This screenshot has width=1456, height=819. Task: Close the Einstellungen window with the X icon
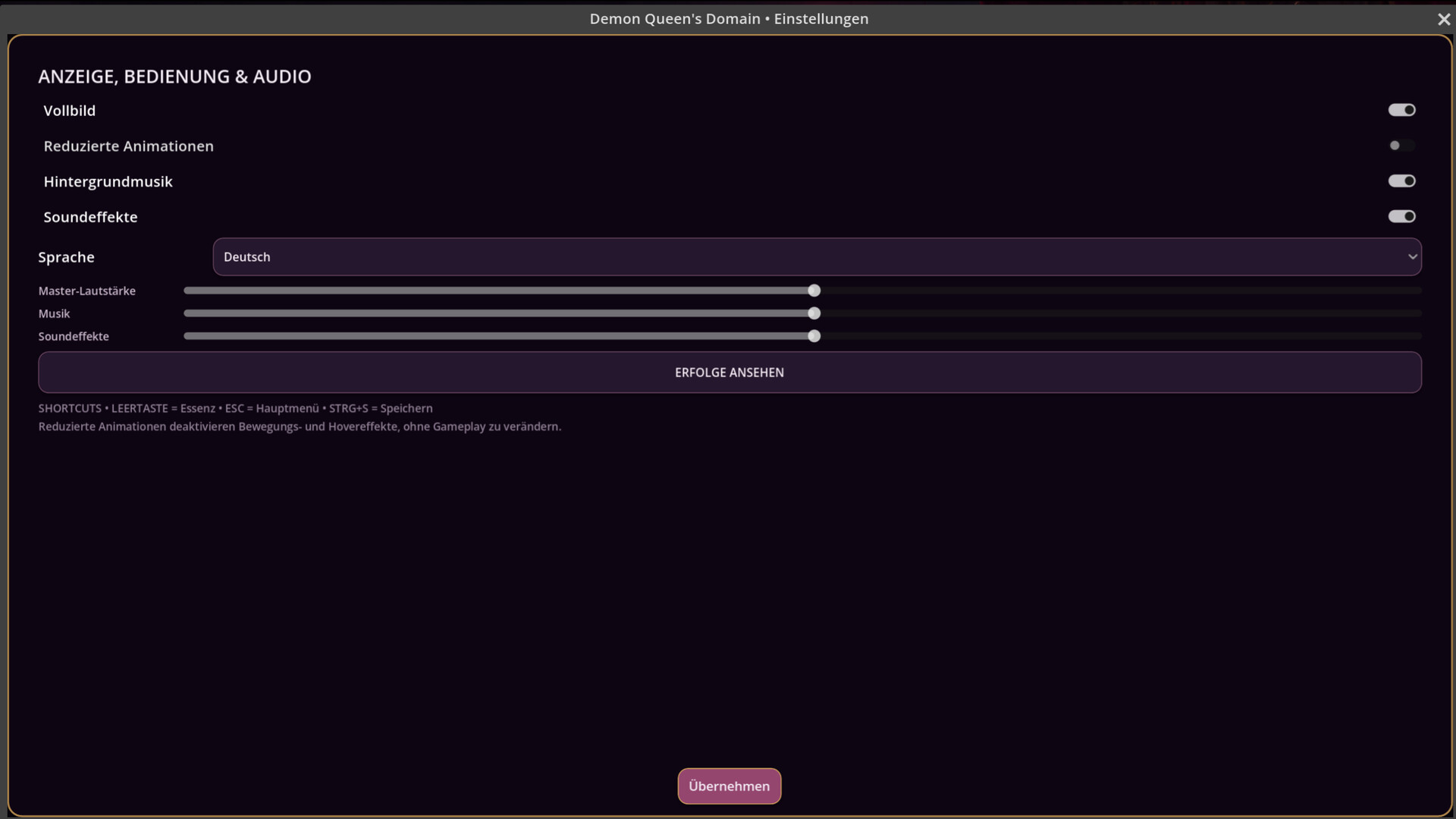click(x=1443, y=20)
